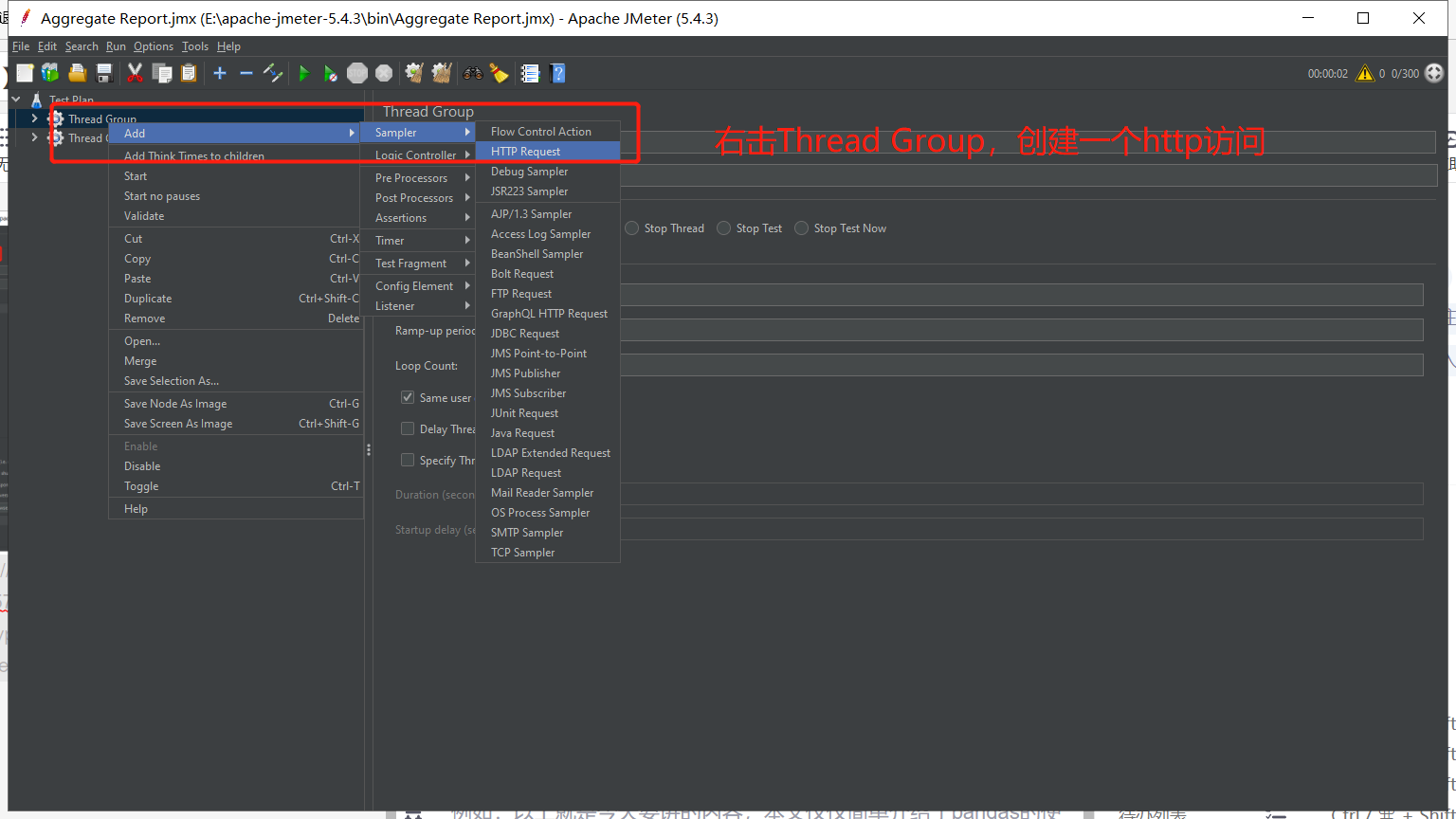
Task: Choose Flow Control Action sampler
Action: coord(548,132)
